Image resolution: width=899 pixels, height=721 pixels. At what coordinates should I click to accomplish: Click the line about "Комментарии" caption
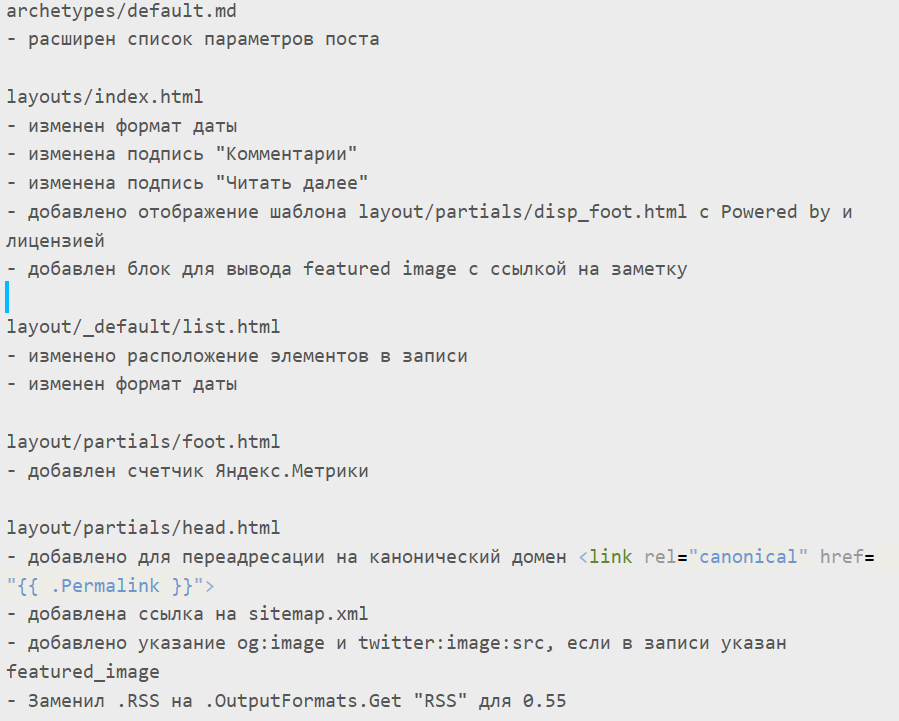point(182,154)
